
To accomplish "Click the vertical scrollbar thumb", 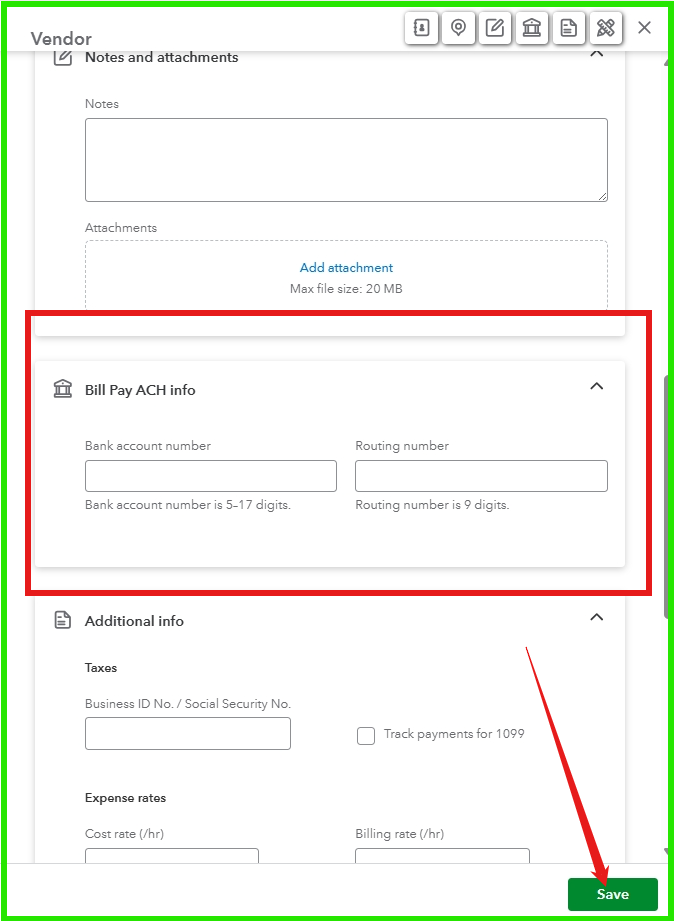I will (x=666, y=496).
